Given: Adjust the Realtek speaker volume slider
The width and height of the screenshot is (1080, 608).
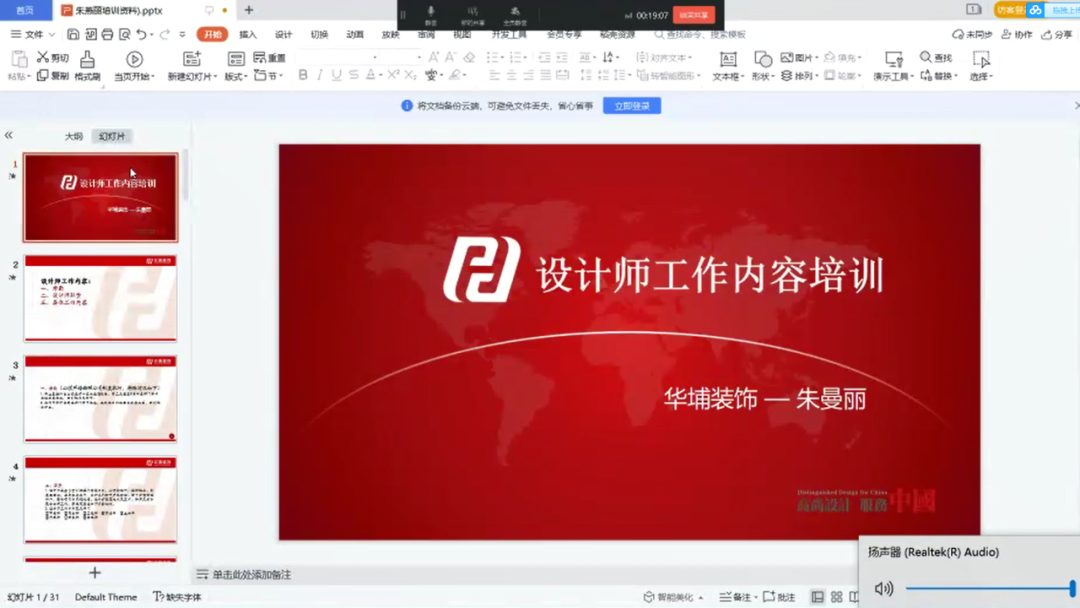Looking at the screenshot, I should (988, 589).
